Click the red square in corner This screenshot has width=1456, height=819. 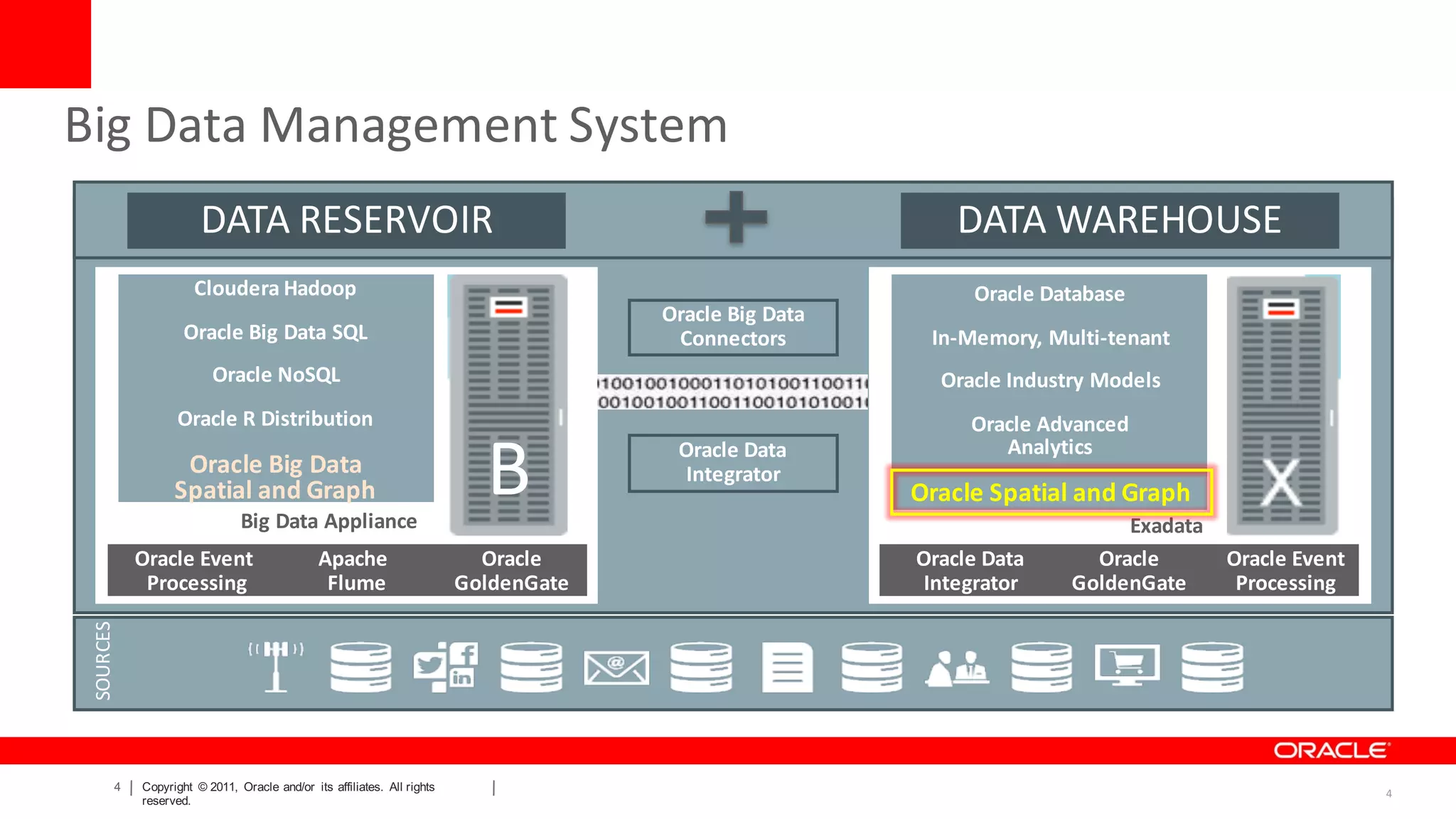(x=45, y=43)
